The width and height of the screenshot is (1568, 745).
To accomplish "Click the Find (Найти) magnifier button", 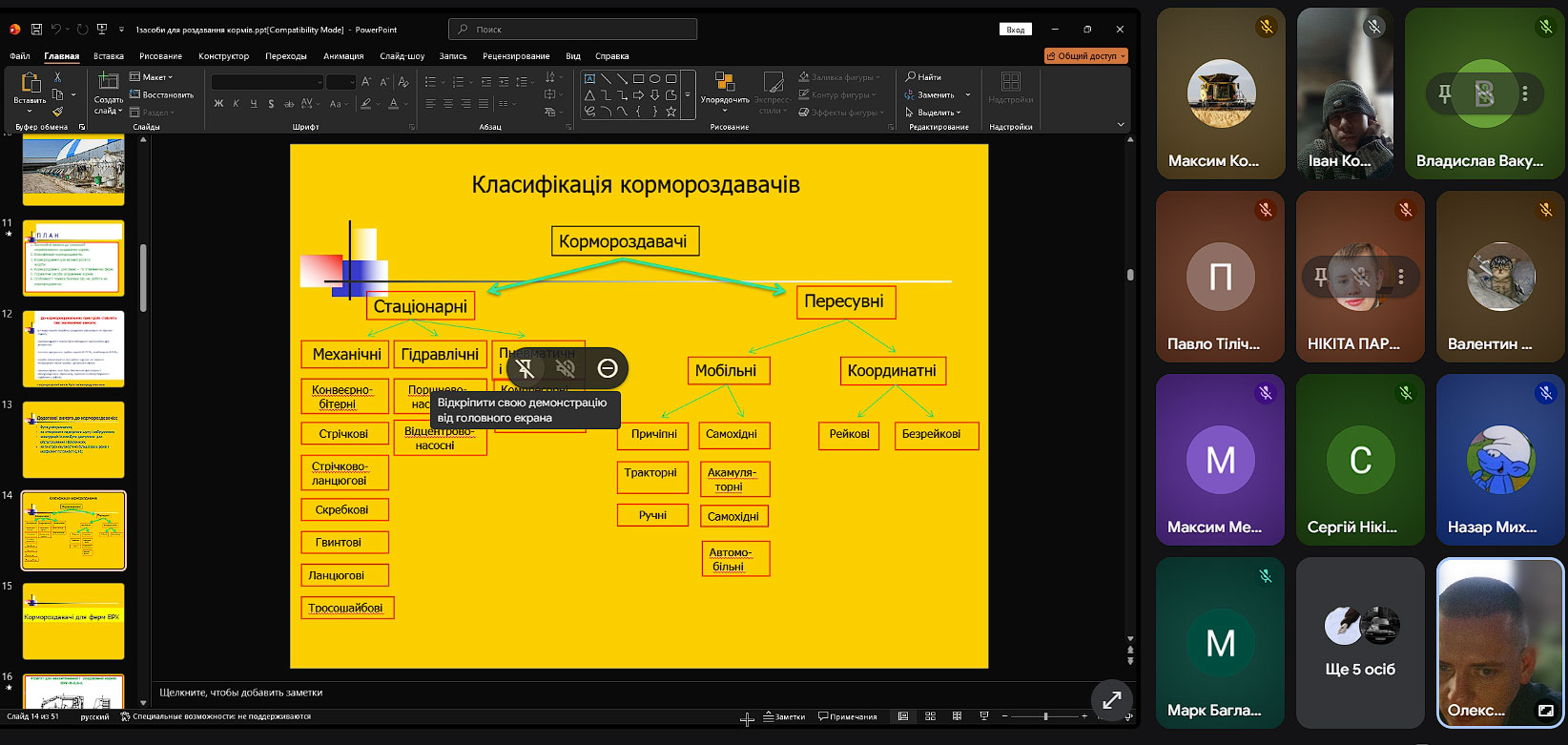I will tap(923, 77).
